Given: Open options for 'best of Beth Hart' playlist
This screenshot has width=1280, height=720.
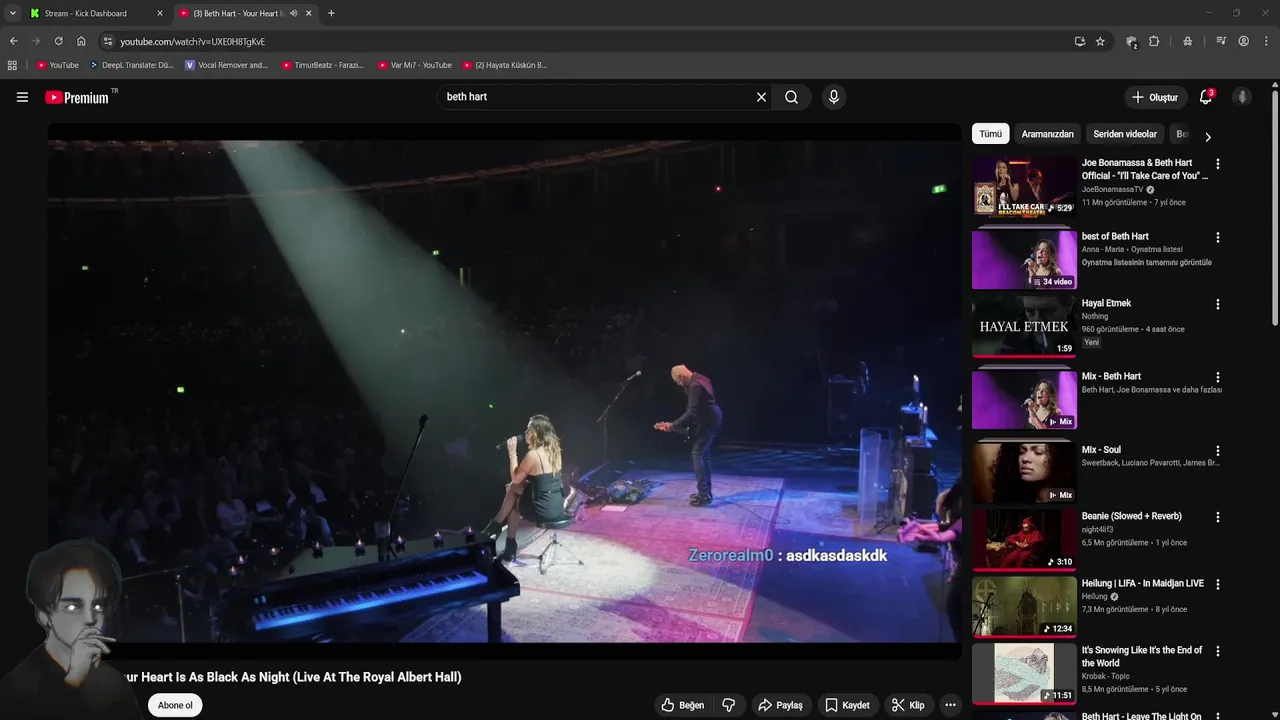Looking at the screenshot, I should 1217,238.
